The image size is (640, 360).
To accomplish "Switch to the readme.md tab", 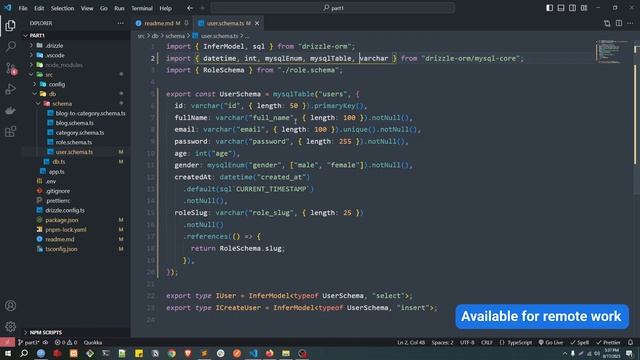I will (162, 23).
